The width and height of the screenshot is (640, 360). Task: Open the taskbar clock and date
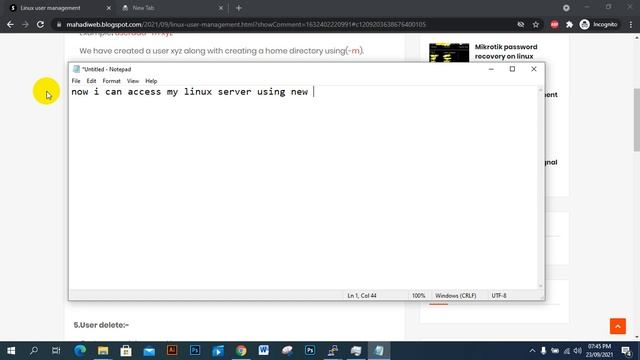tap(599, 351)
